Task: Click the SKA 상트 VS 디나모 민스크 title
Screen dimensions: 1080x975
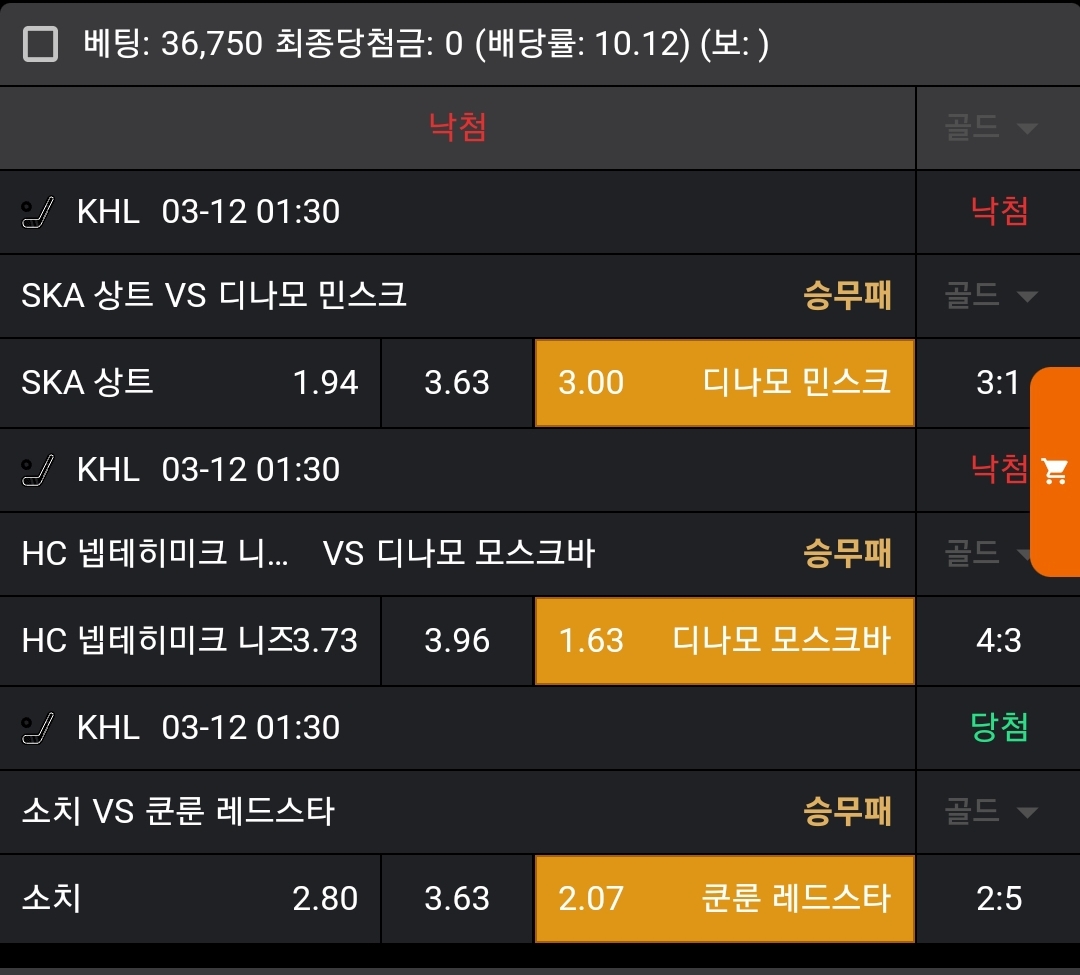Action: pyautogui.click(x=214, y=296)
